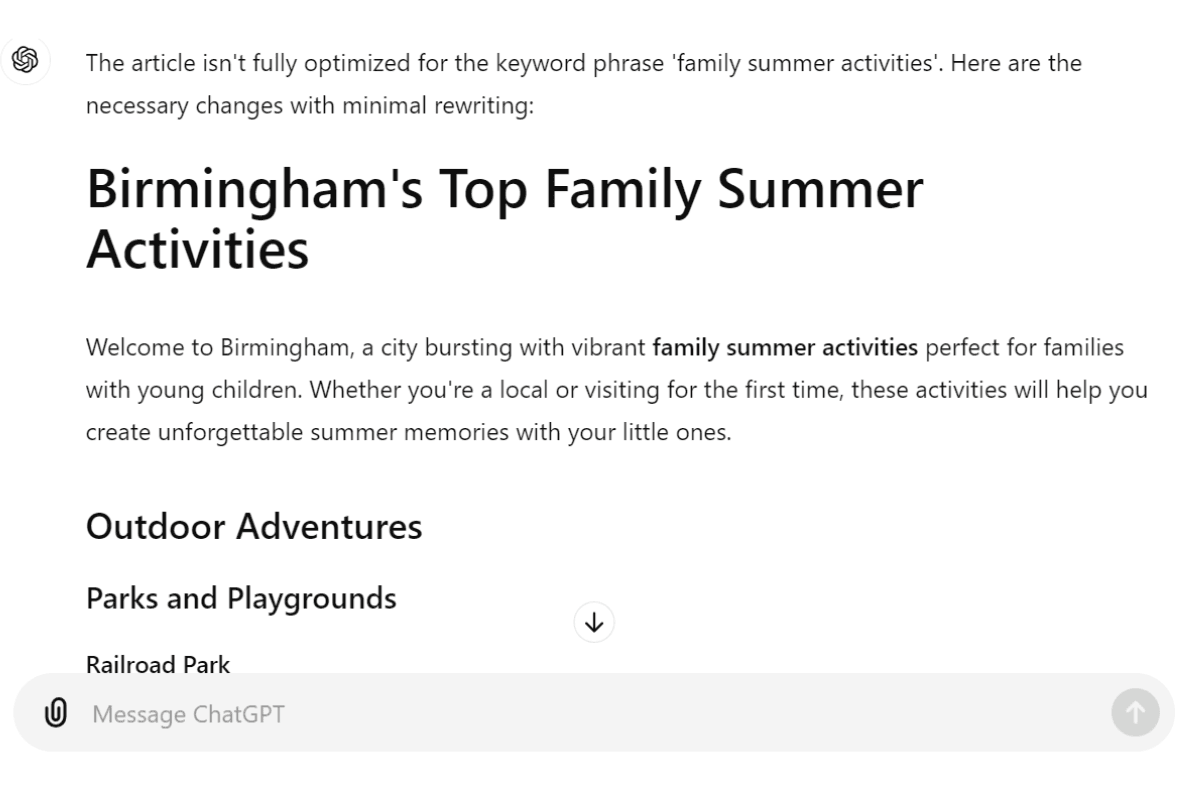
Task: Click the bold family summer activities phrase
Action: tap(785, 348)
